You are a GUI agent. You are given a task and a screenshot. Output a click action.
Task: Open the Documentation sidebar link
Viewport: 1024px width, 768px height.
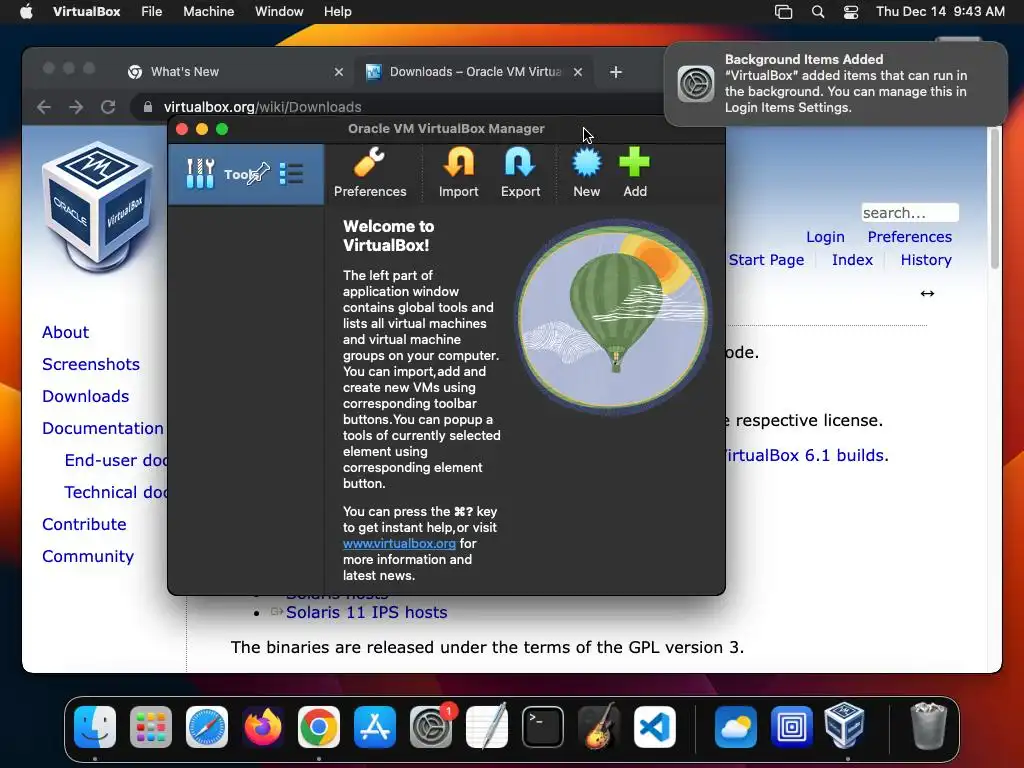pyautogui.click(x=103, y=428)
